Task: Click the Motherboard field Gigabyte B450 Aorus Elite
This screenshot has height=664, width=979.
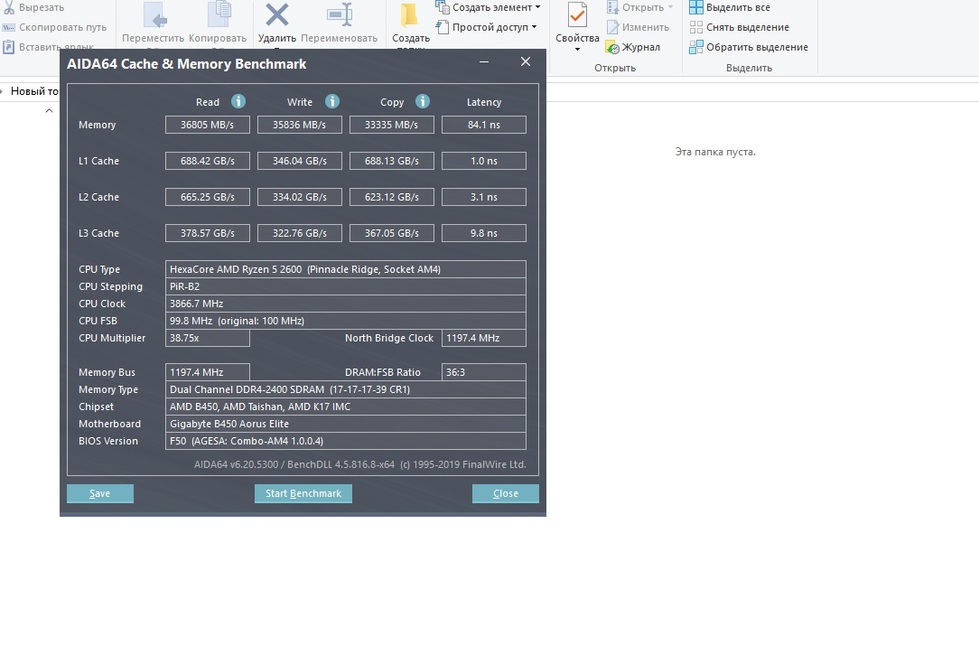Action: click(345, 424)
